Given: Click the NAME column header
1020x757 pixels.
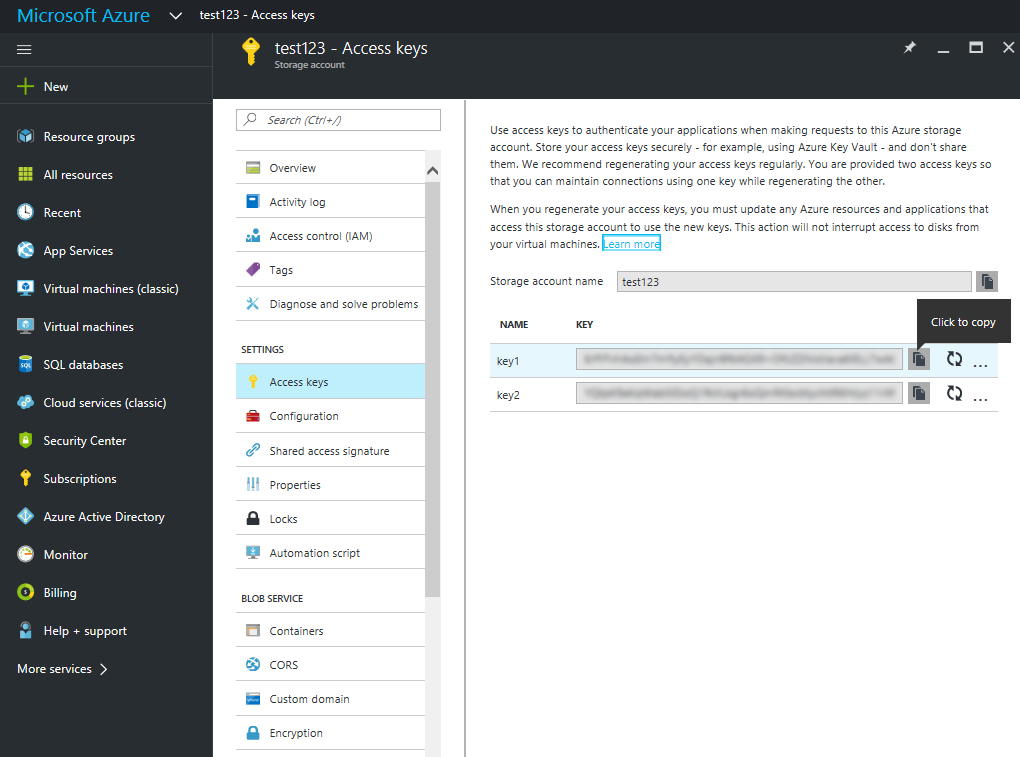Looking at the screenshot, I should tap(514, 325).
